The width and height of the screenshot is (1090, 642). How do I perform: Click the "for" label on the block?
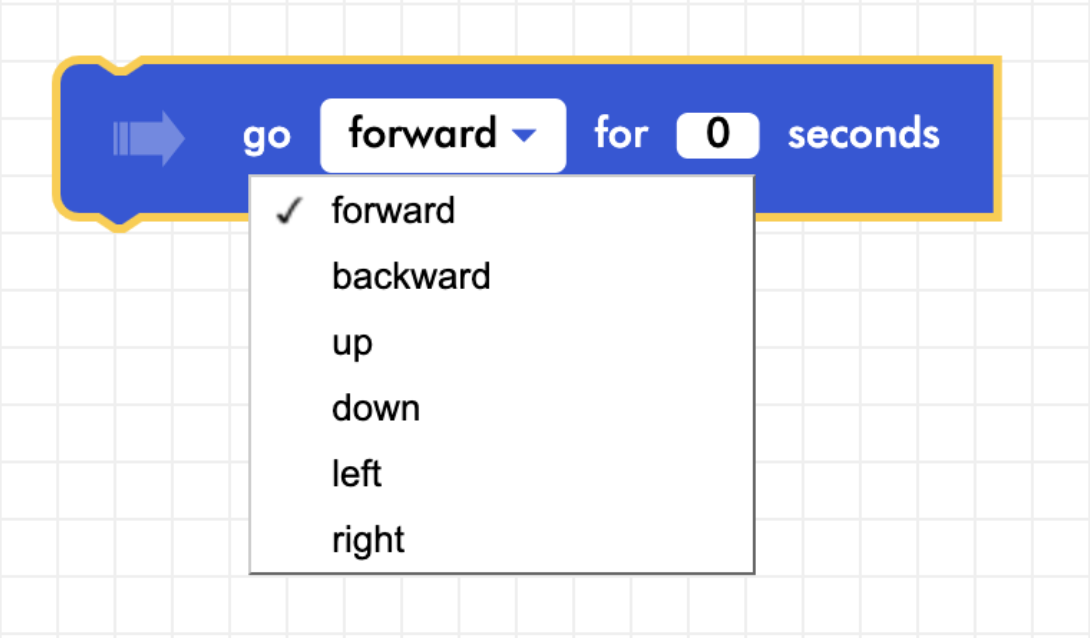click(x=621, y=135)
